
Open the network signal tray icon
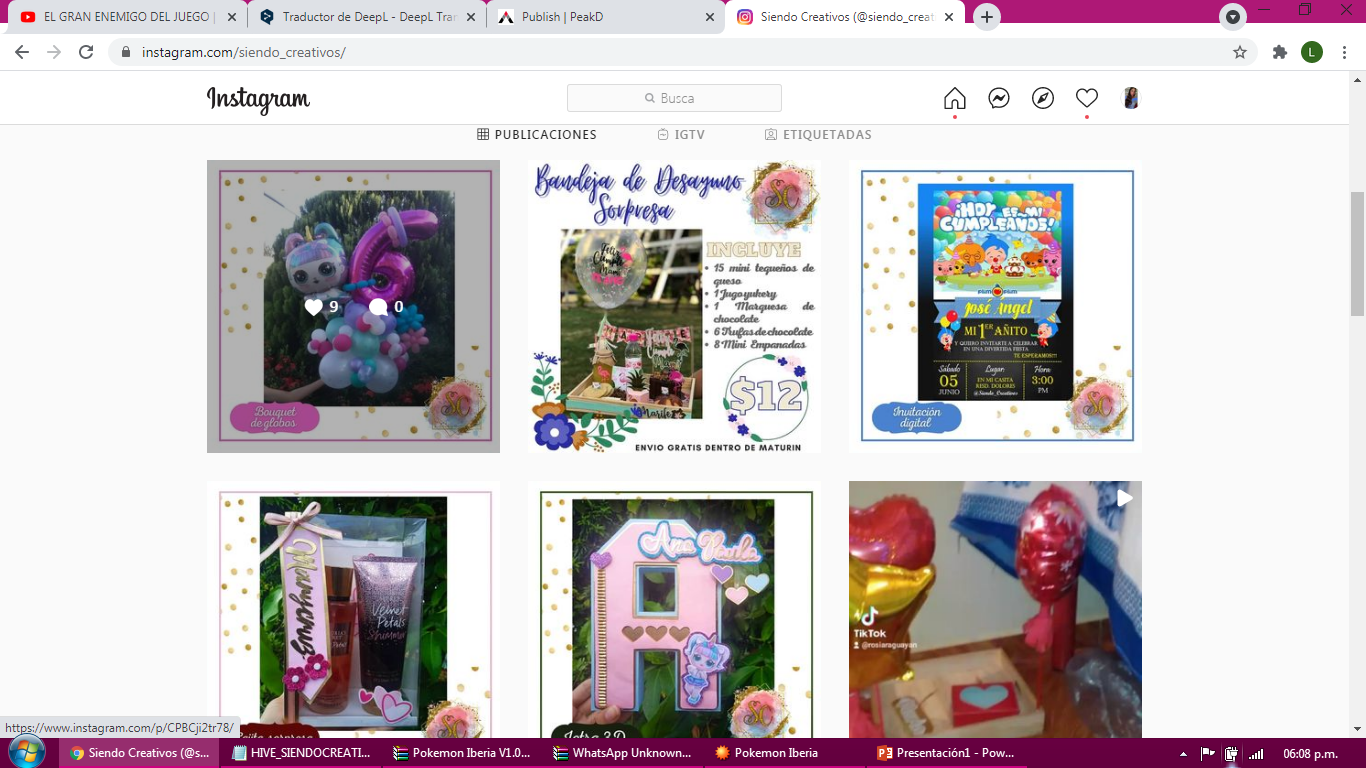click(x=1256, y=754)
